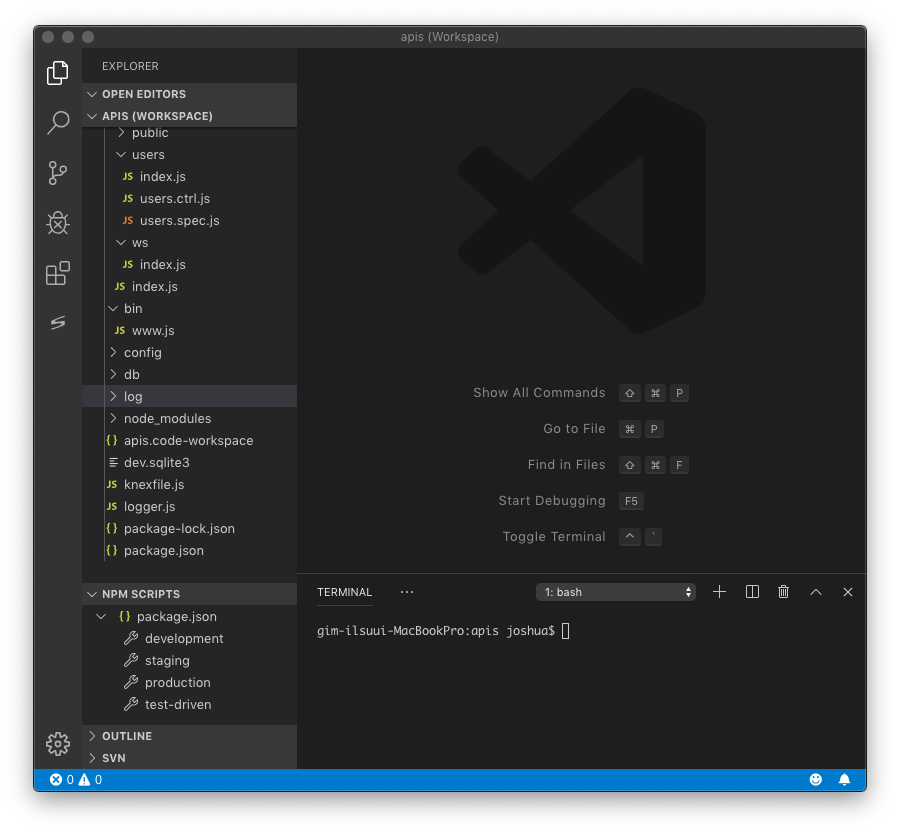Expand the log folder
Viewport: 900px width, 833px height.
[x=189, y=396]
